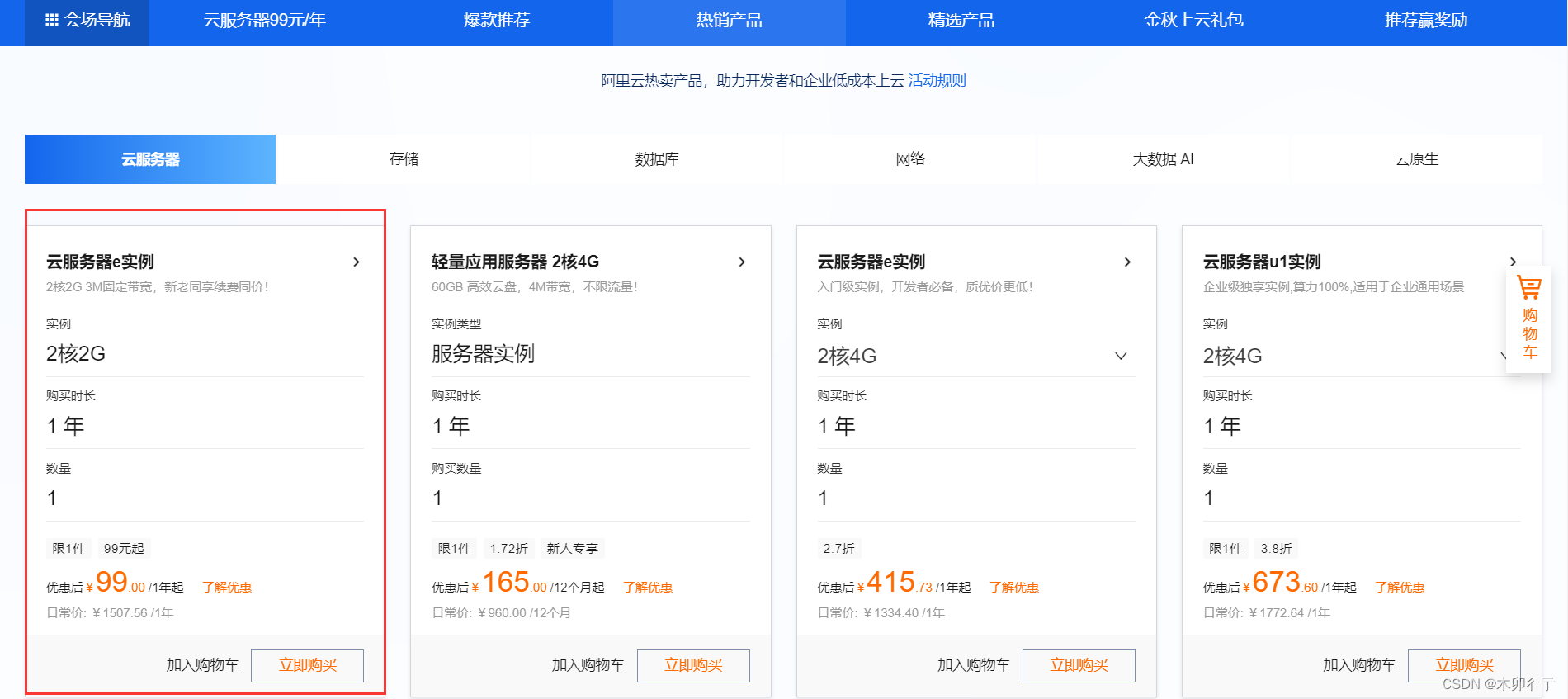Click the 1.72折 discount tag
The width and height of the screenshot is (1568, 699).
pyautogui.click(x=508, y=549)
